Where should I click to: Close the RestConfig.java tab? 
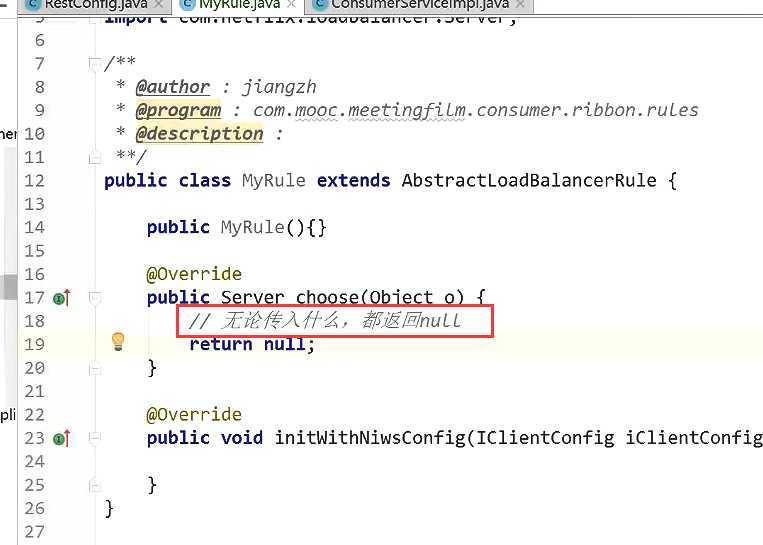[159, 5]
